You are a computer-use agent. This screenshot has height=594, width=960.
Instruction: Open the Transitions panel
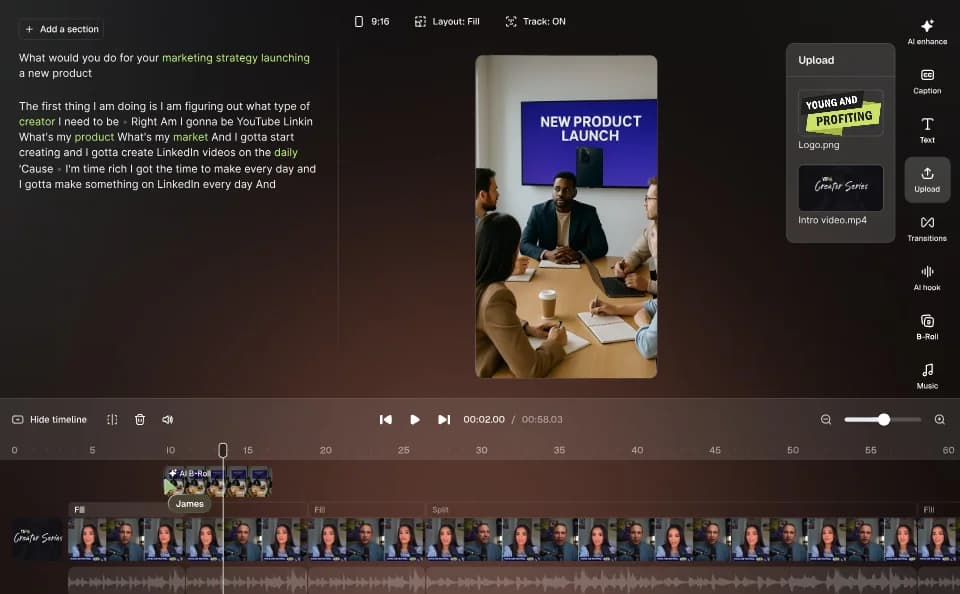point(926,228)
